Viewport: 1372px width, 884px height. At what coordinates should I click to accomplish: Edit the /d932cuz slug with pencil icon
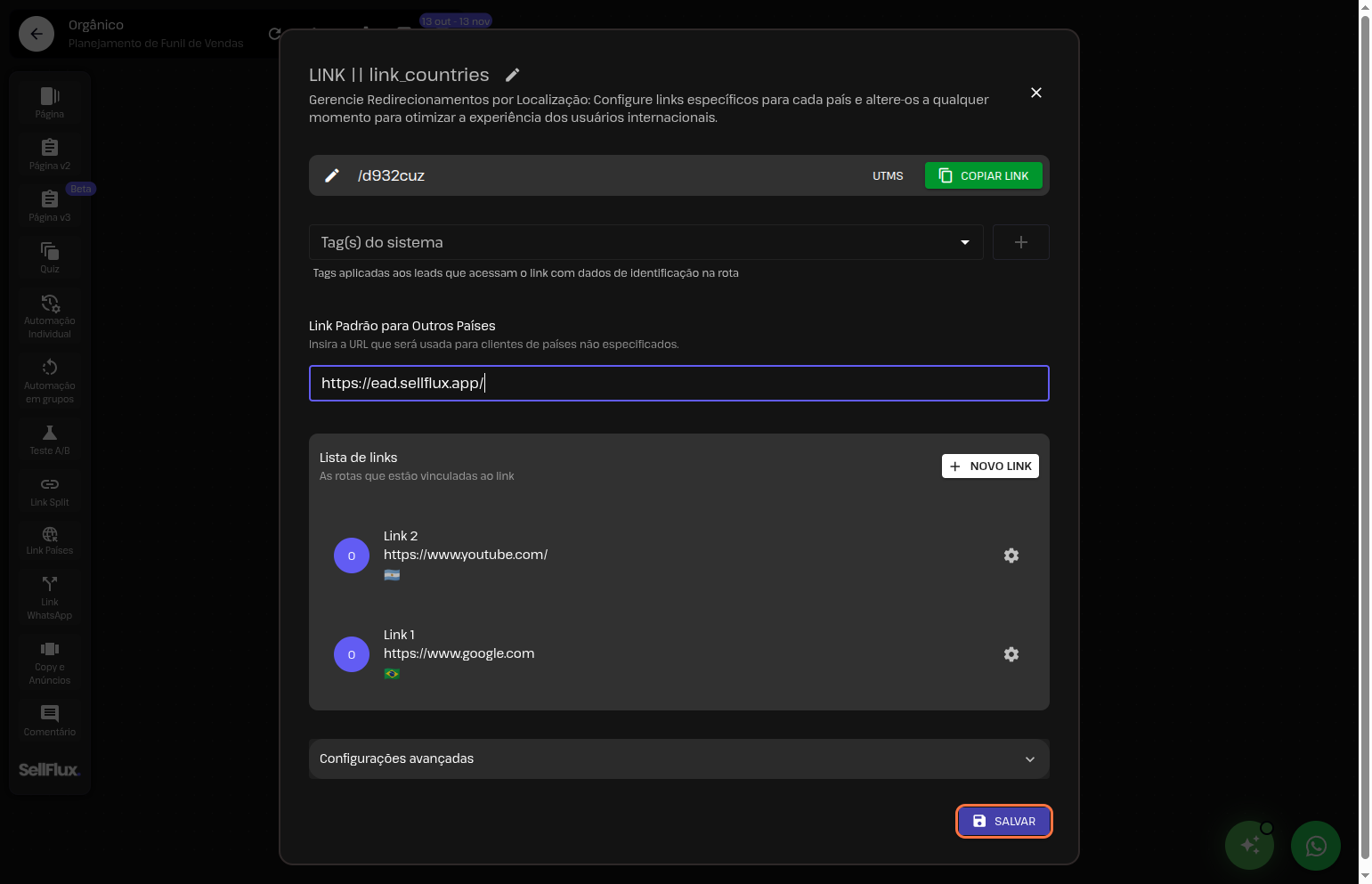(332, 175)
